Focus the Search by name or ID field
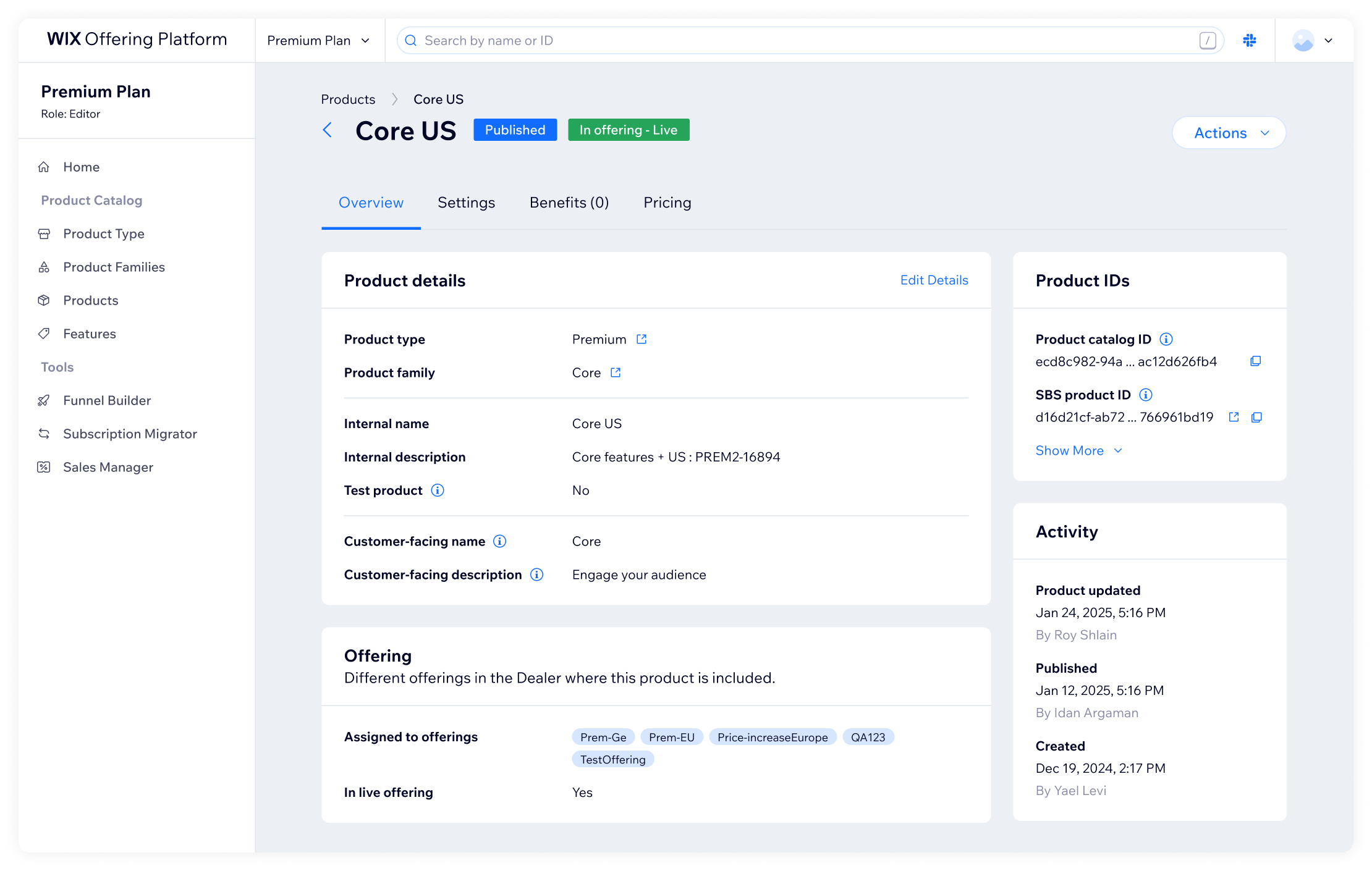The height and width of the screenshot is (871, 1372). 810,40
